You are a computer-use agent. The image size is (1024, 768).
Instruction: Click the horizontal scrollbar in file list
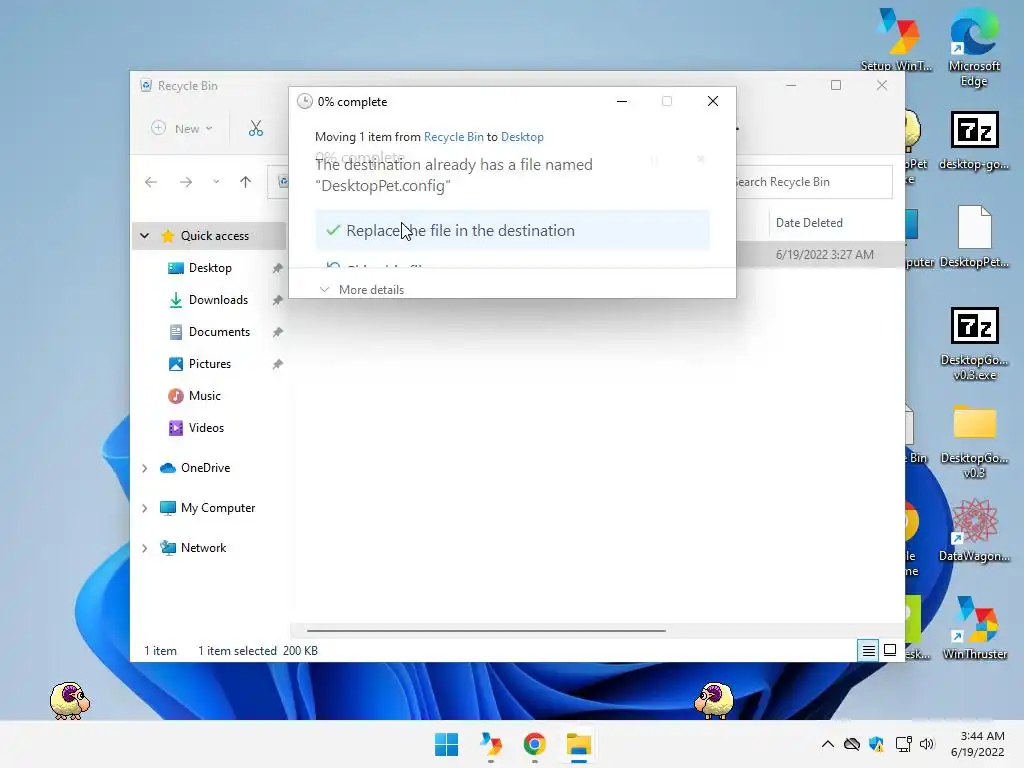pyautogui.click(x=486, y=631)
